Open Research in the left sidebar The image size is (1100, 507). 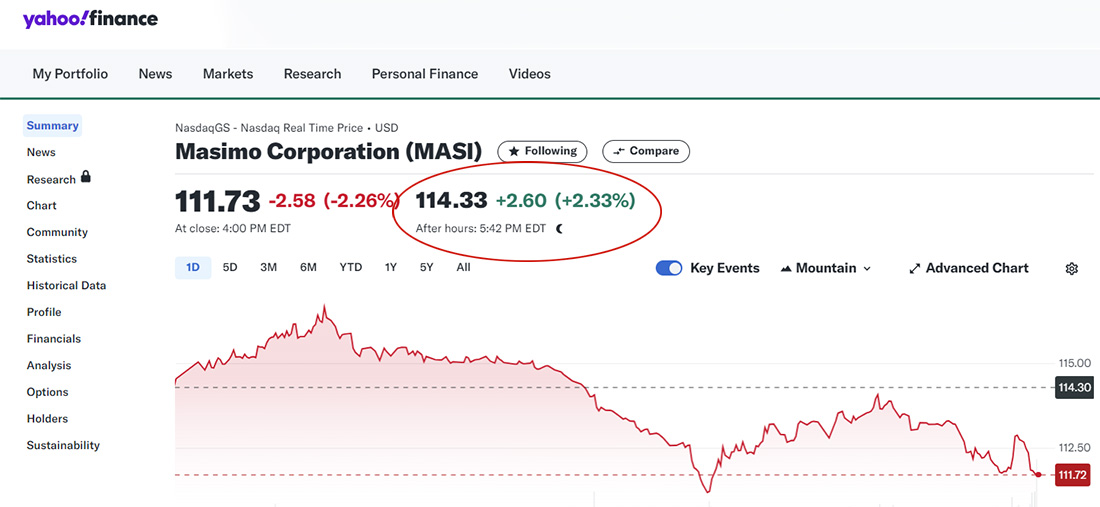pyautogui.click(x=51, y=180)
